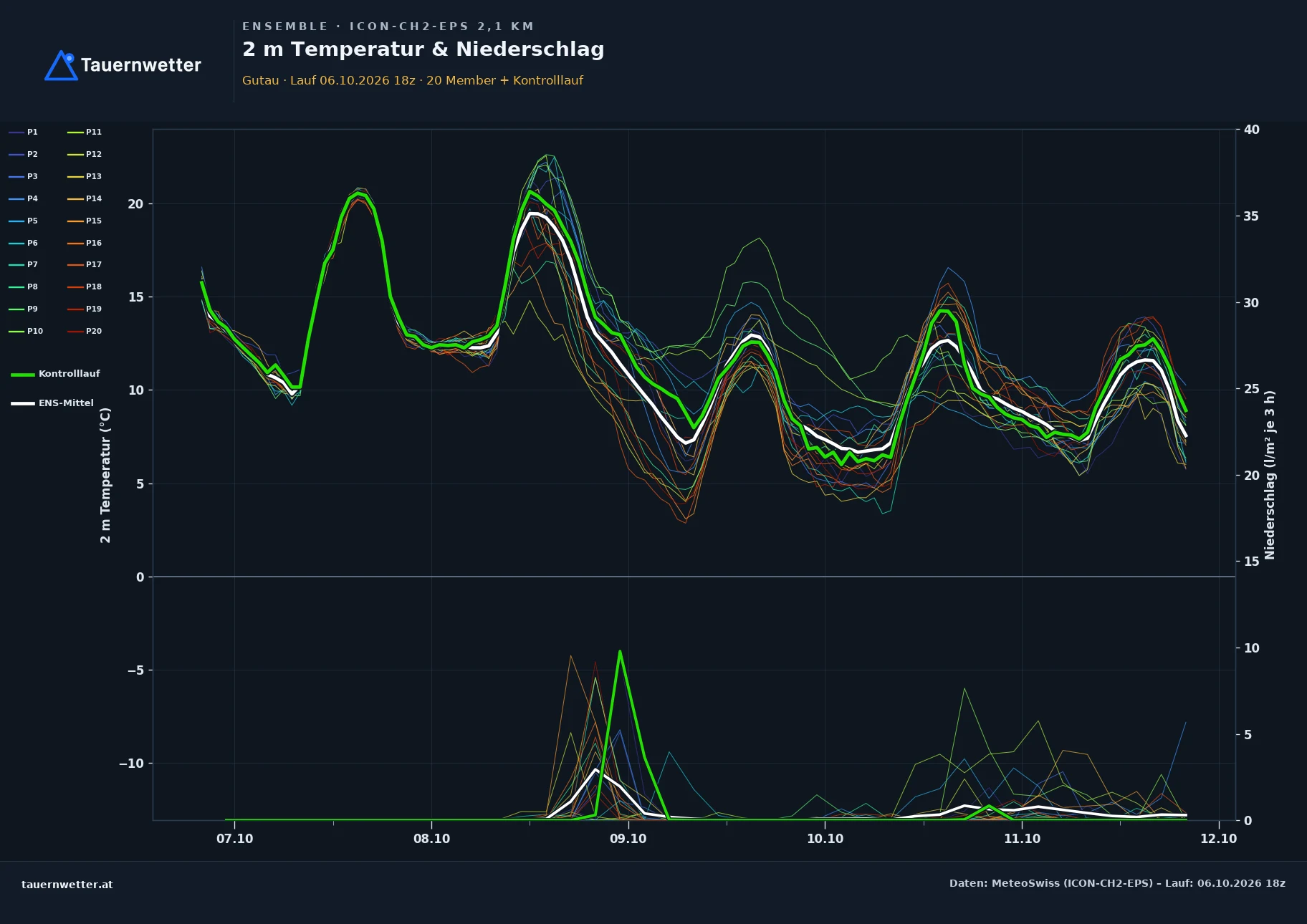Viewport: 1307px width, 924px height.
Task: Click the Tauernwetter mountain logo icon
Action: (61, 65)
